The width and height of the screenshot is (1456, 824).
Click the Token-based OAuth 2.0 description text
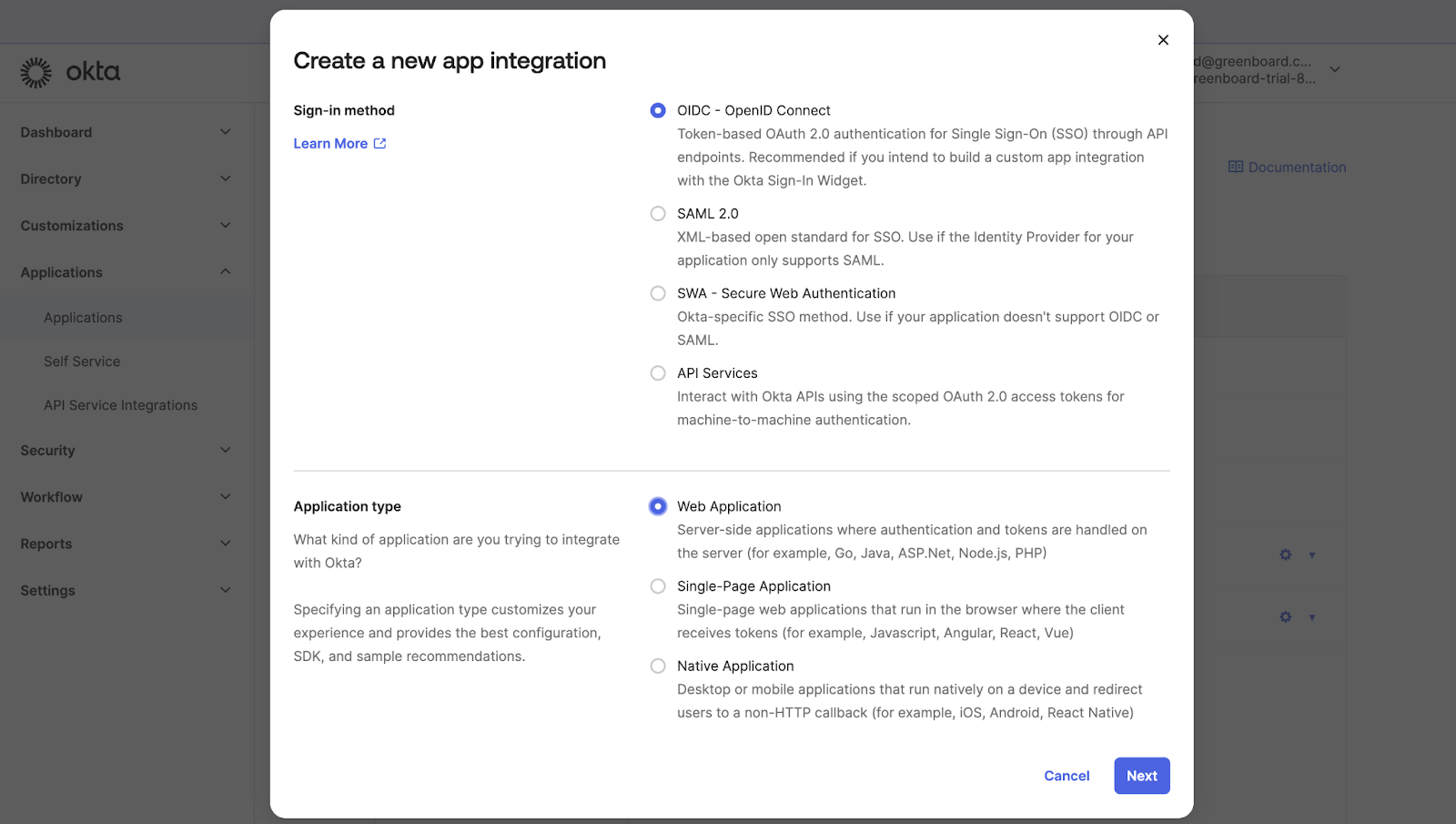[923, 158]
